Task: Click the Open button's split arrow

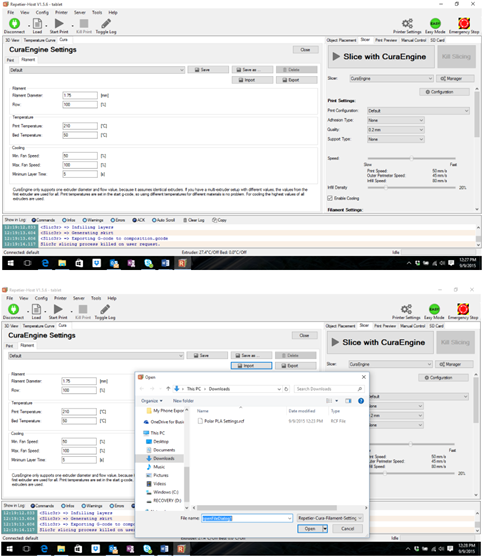Action: 325,529
